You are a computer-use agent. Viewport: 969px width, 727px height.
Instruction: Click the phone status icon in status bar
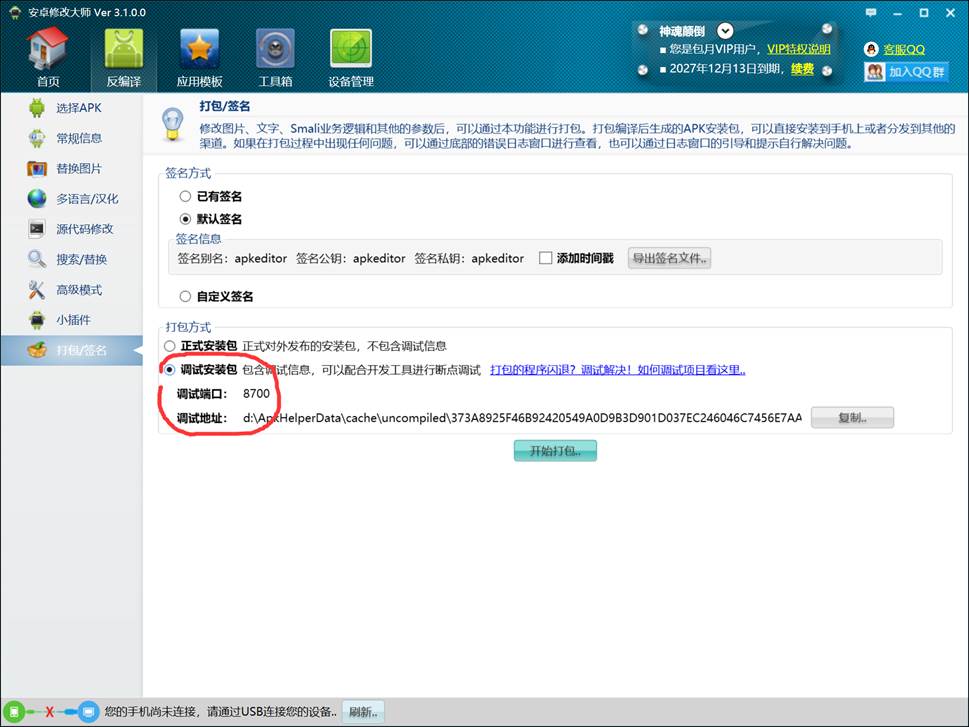pyautogui.click(x=14, y=712)
